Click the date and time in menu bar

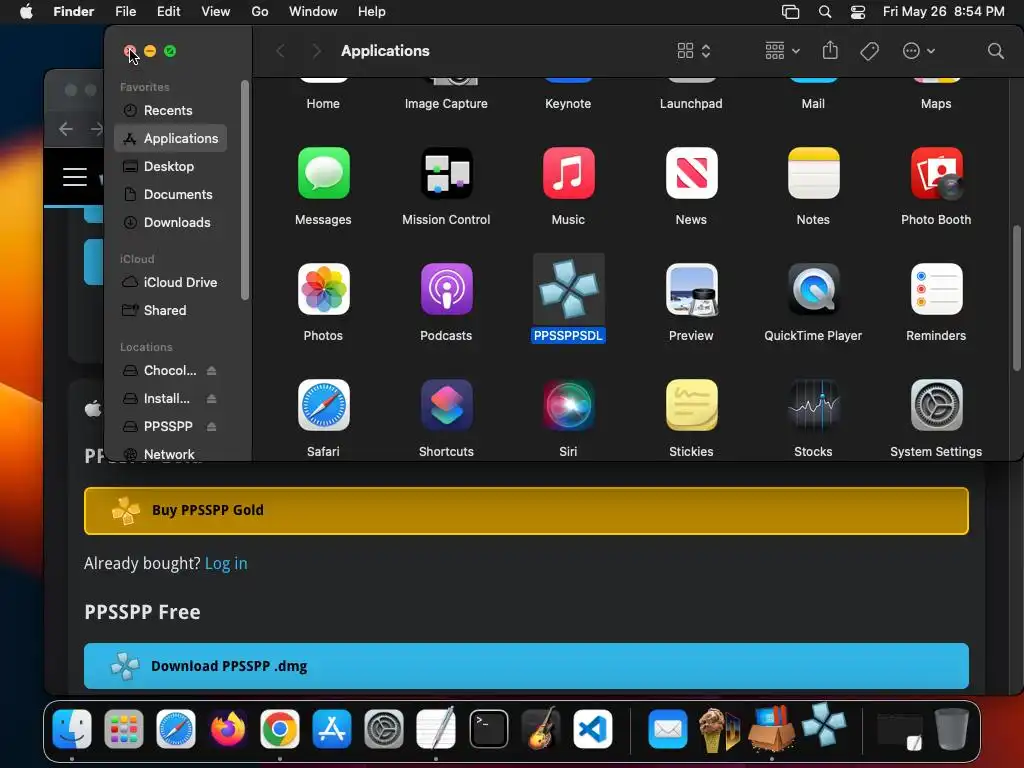pyautogui.click(x=944, y=12)
